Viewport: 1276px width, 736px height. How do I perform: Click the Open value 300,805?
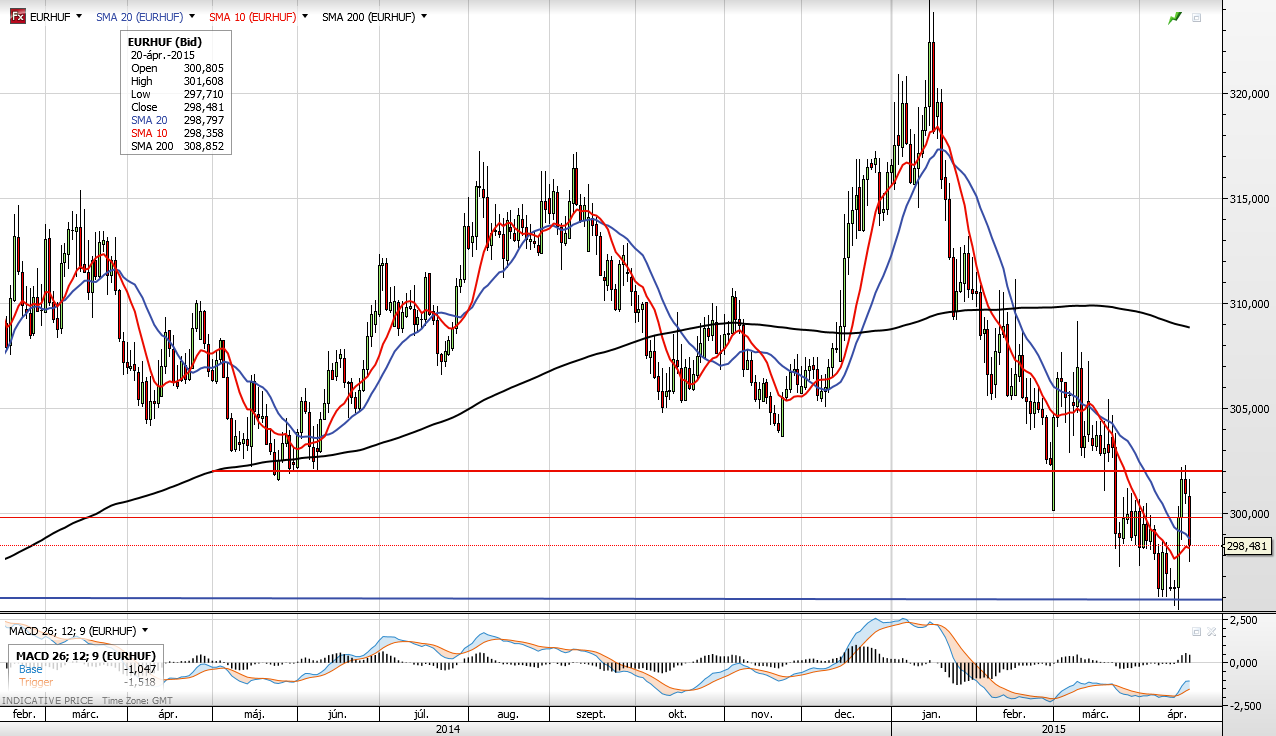click(x=204, y=68)
